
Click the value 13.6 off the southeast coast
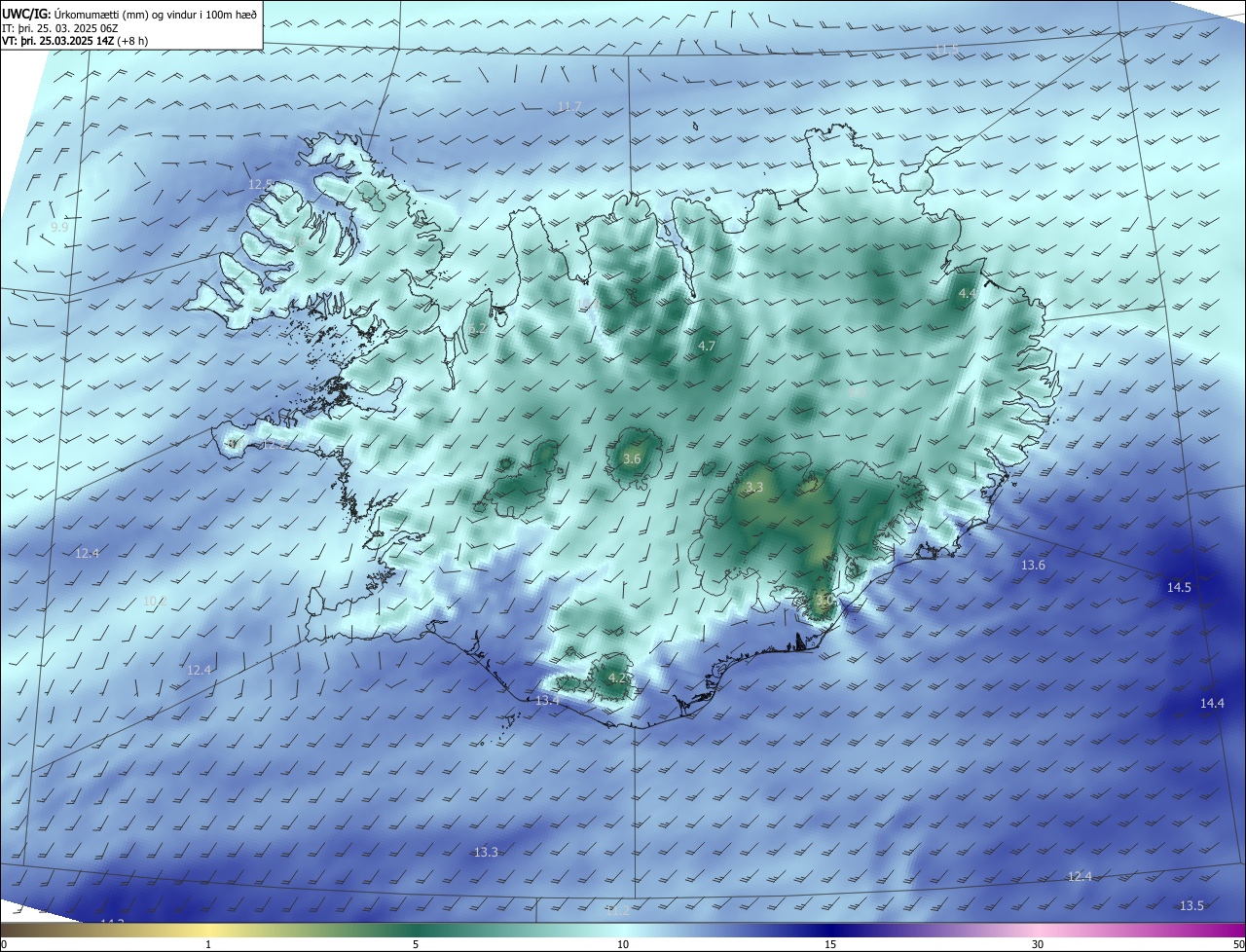(1033, 566)
